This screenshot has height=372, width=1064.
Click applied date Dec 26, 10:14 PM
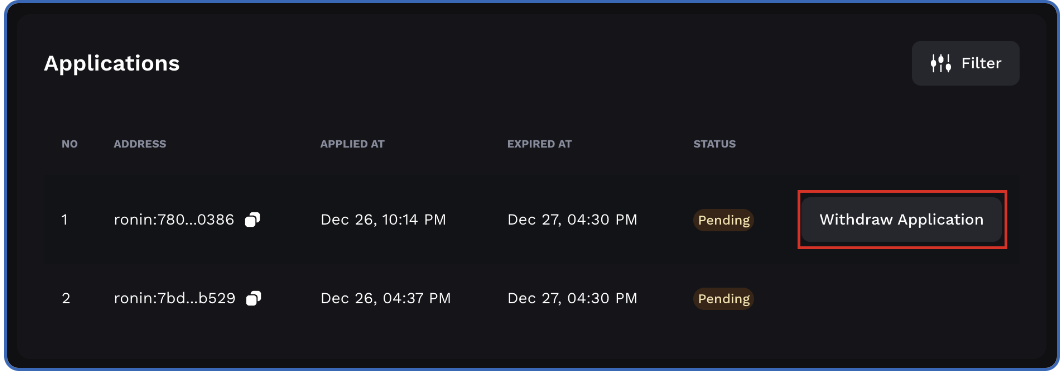click(x=383, y=220)
